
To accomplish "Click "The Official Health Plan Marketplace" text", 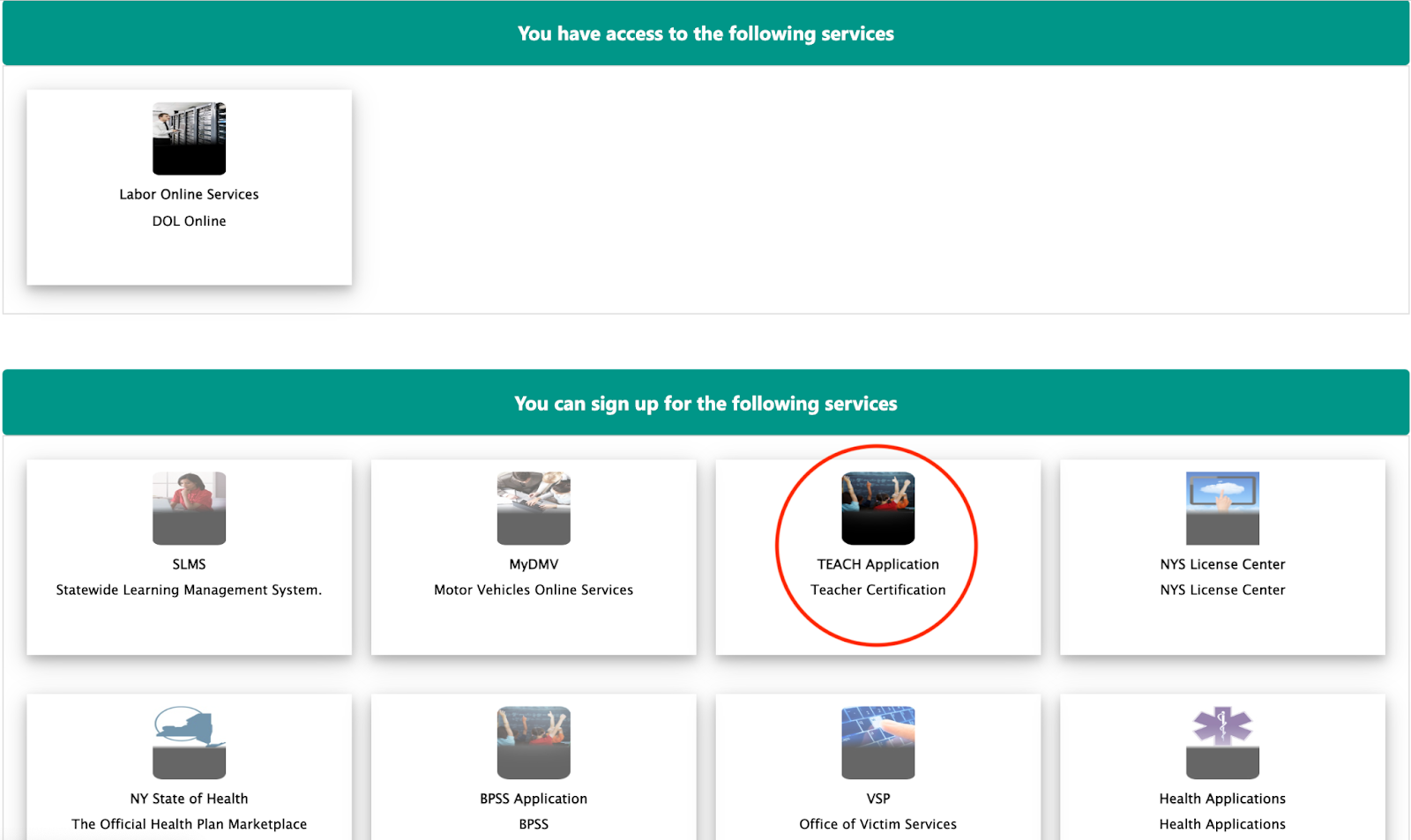I will point(189,824).
